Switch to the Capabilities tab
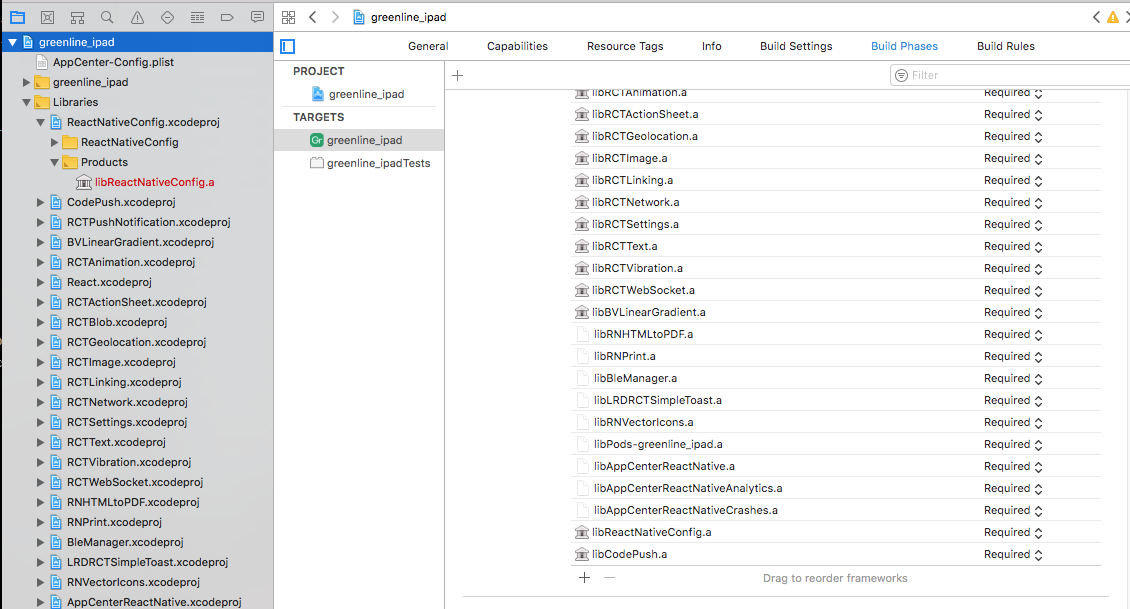Viewport: 1130px width, 609px height. [x=517, y=46]
